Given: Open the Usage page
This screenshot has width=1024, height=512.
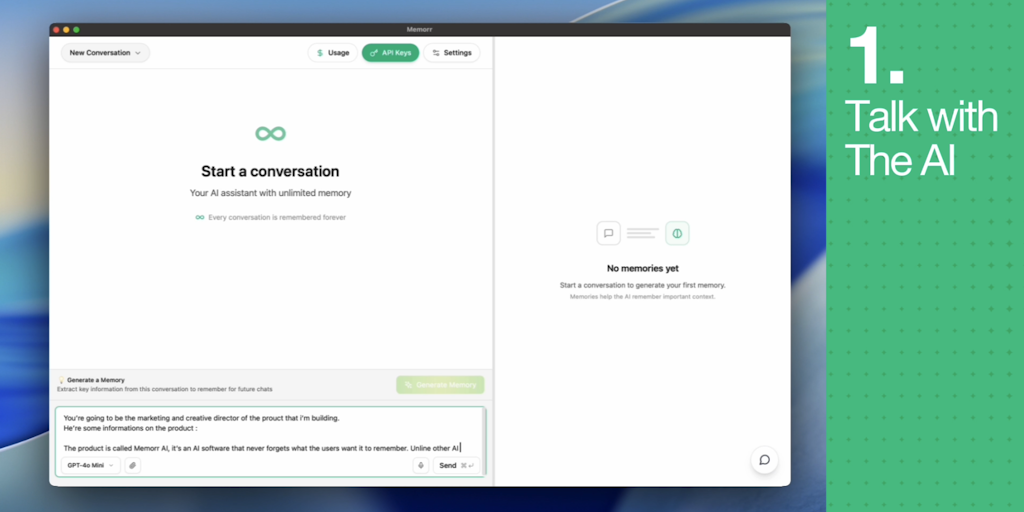Looking at the screenshot, I should pyautogui.click(x=333, y=53).
